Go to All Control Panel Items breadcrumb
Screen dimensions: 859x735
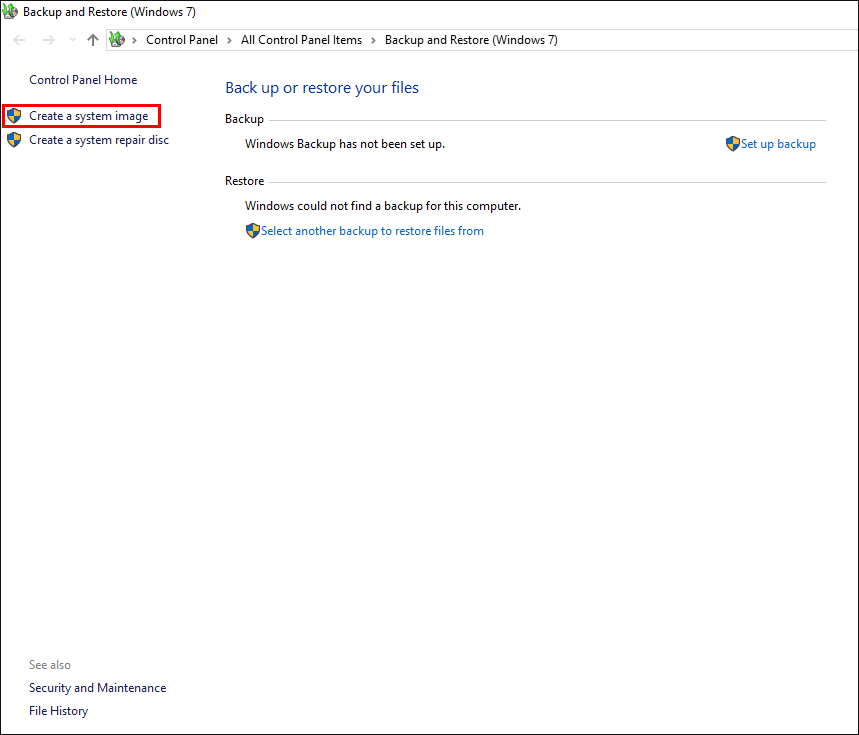301,40
